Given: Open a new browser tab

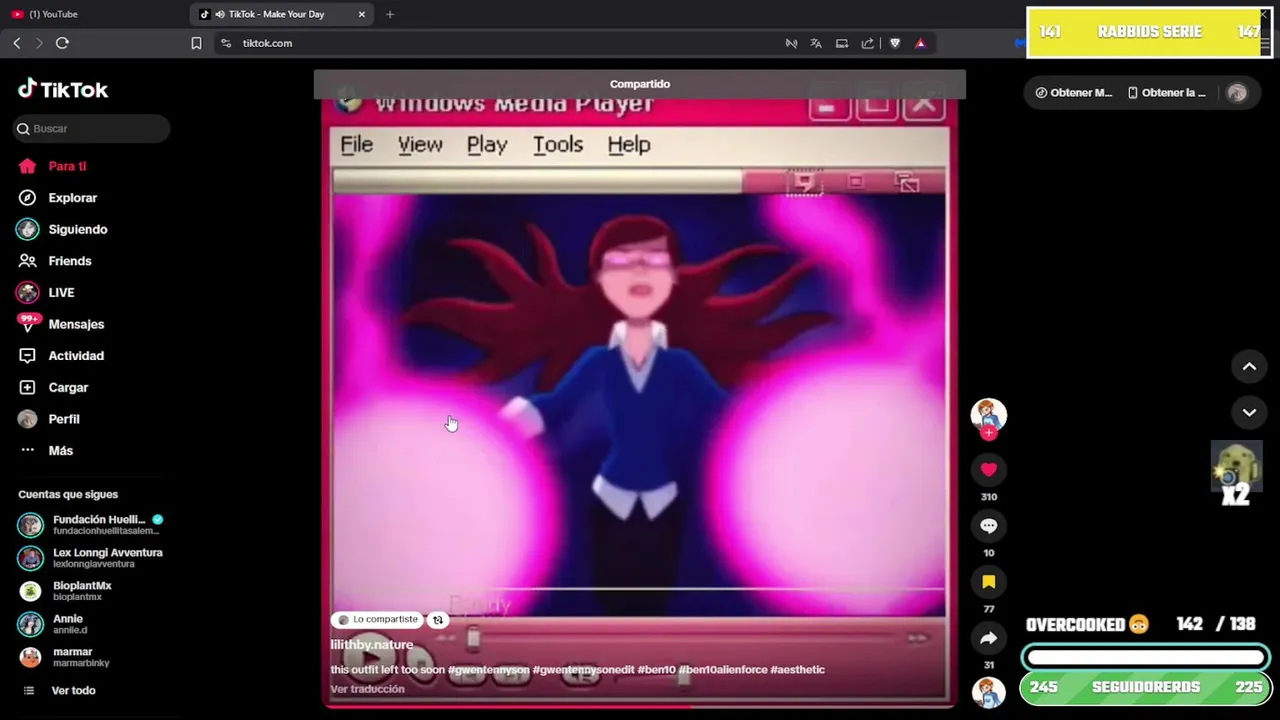Looking at the screenshot, I should tap(390, 14).
